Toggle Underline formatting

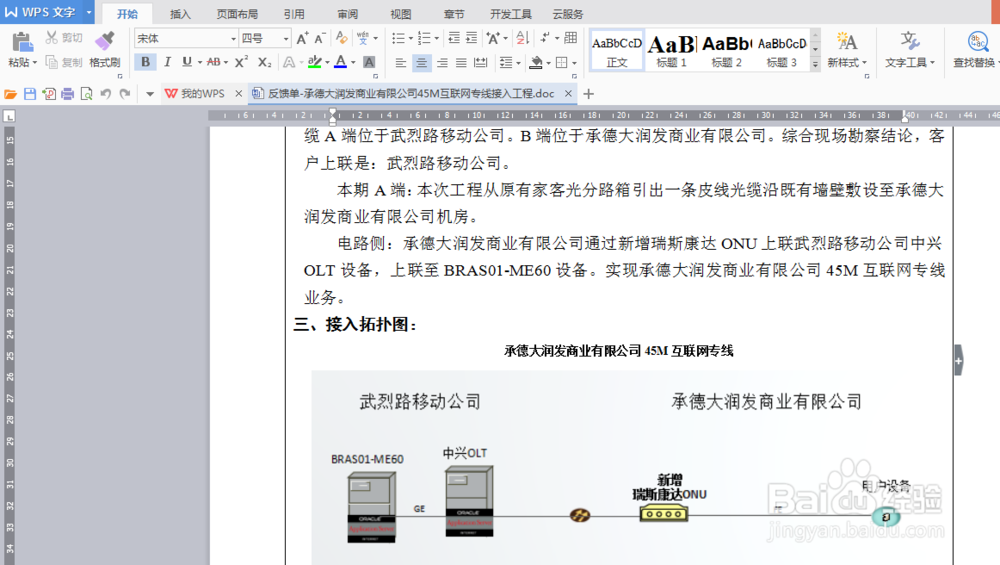click(186, 62)
